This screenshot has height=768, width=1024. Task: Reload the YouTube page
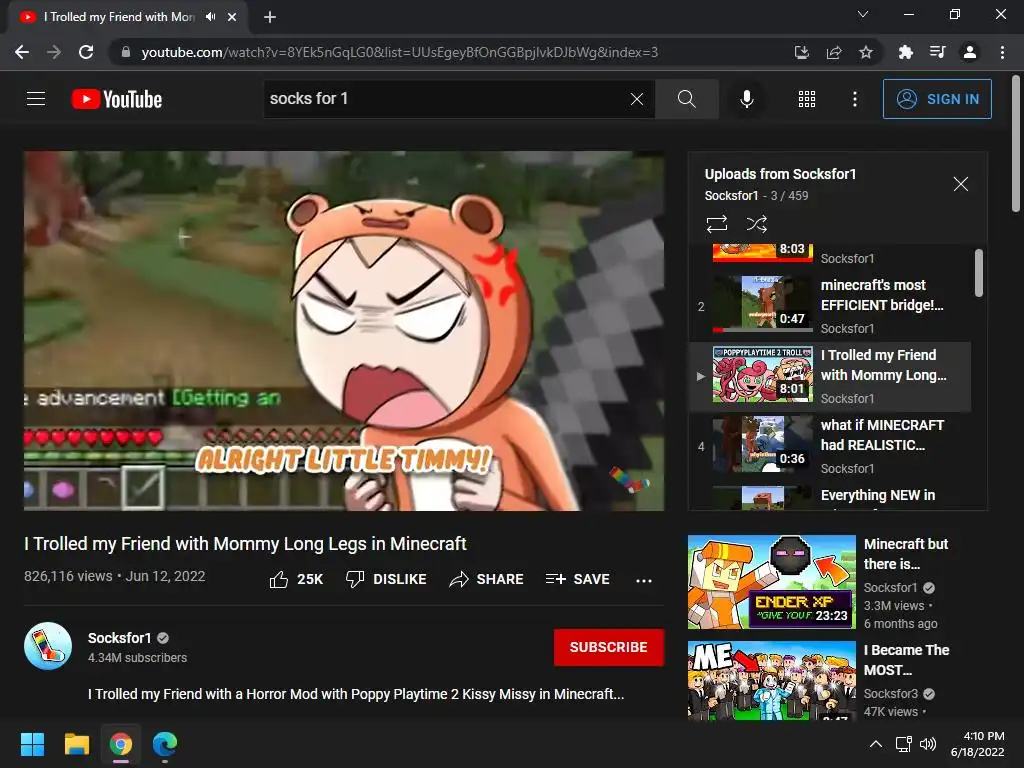pos(86,52)
